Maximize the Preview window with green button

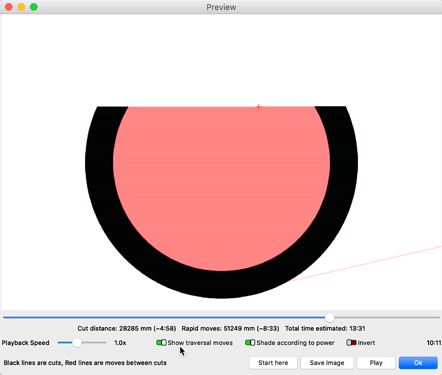click(x=34, y=7)
